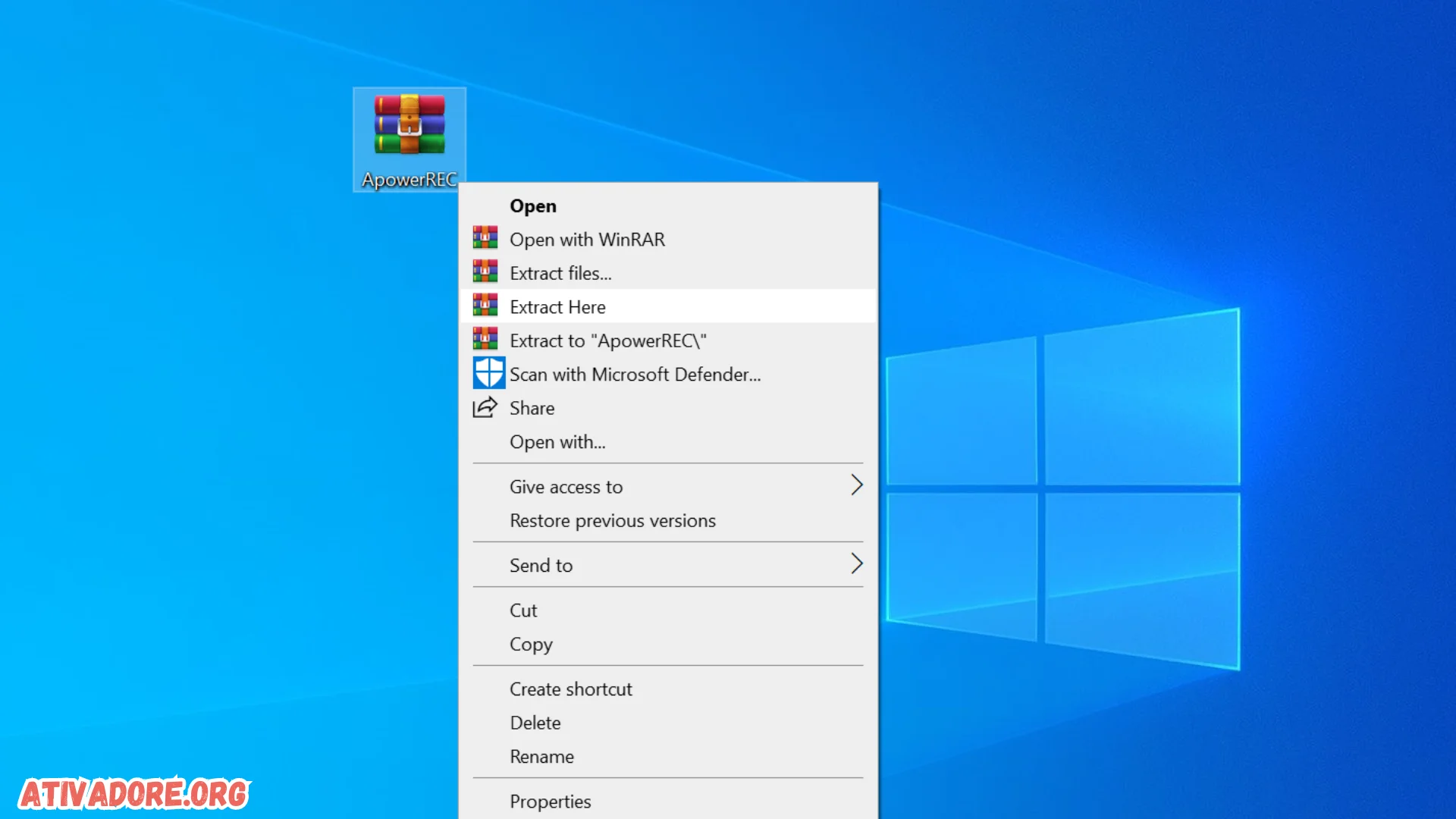
Task: Select Extract Here option
Action: [668, 306]
